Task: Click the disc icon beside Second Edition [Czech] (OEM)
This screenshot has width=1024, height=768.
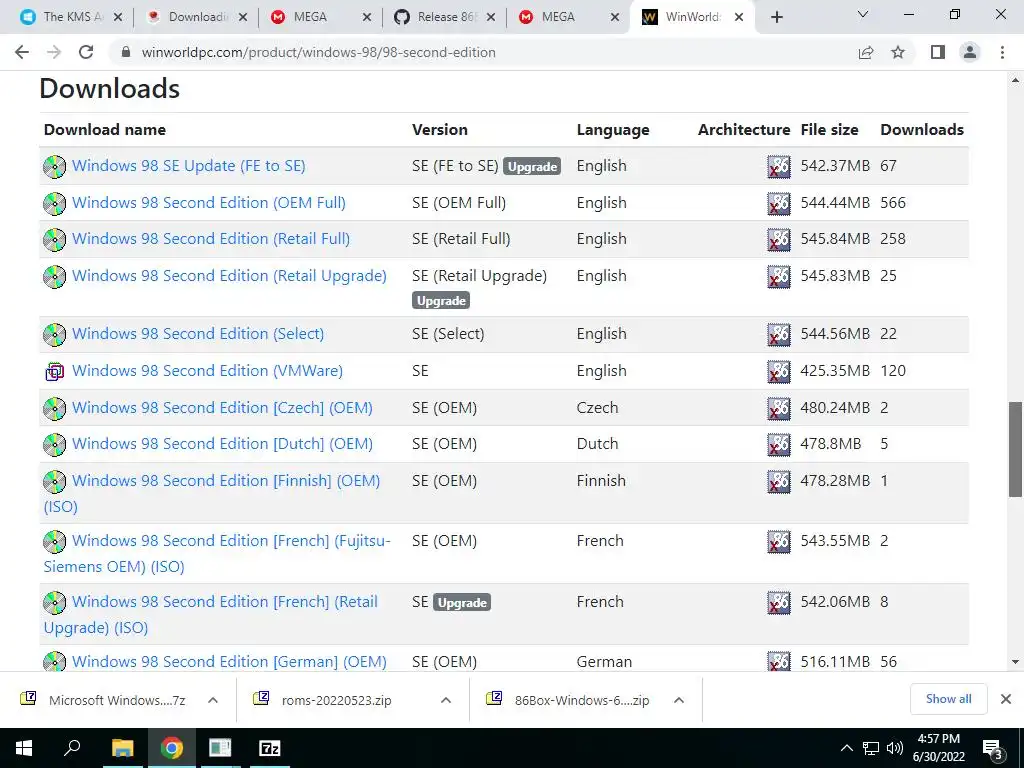Action: pyautogui.click(x=54, y=408)
